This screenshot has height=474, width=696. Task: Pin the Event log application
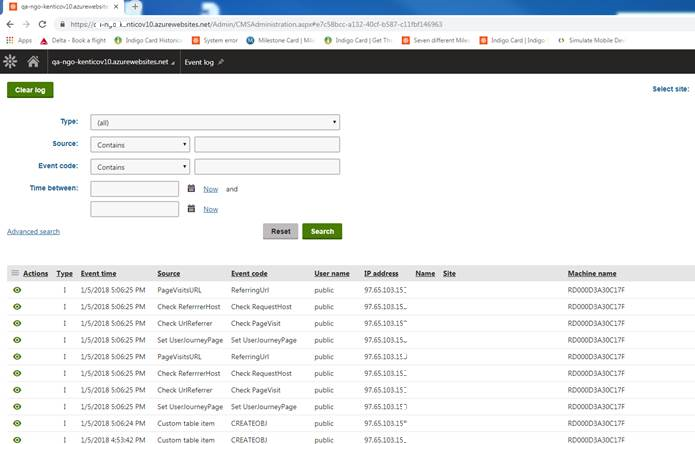(221, 62)
